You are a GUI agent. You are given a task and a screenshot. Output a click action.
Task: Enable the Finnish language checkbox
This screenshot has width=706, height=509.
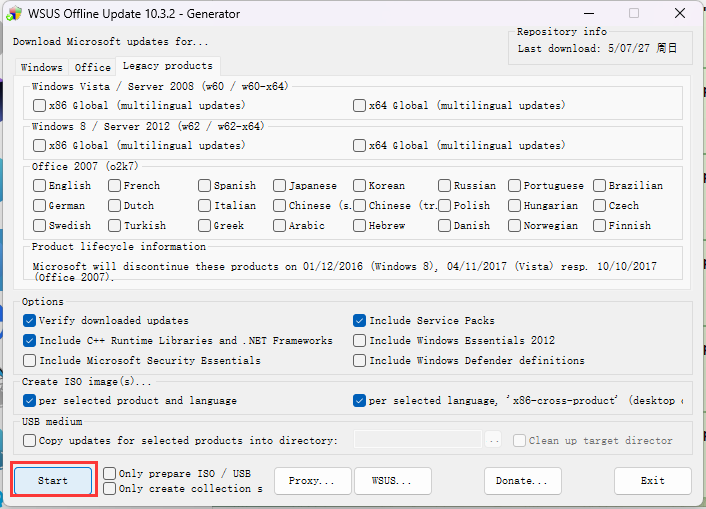[x=600, y=225]
